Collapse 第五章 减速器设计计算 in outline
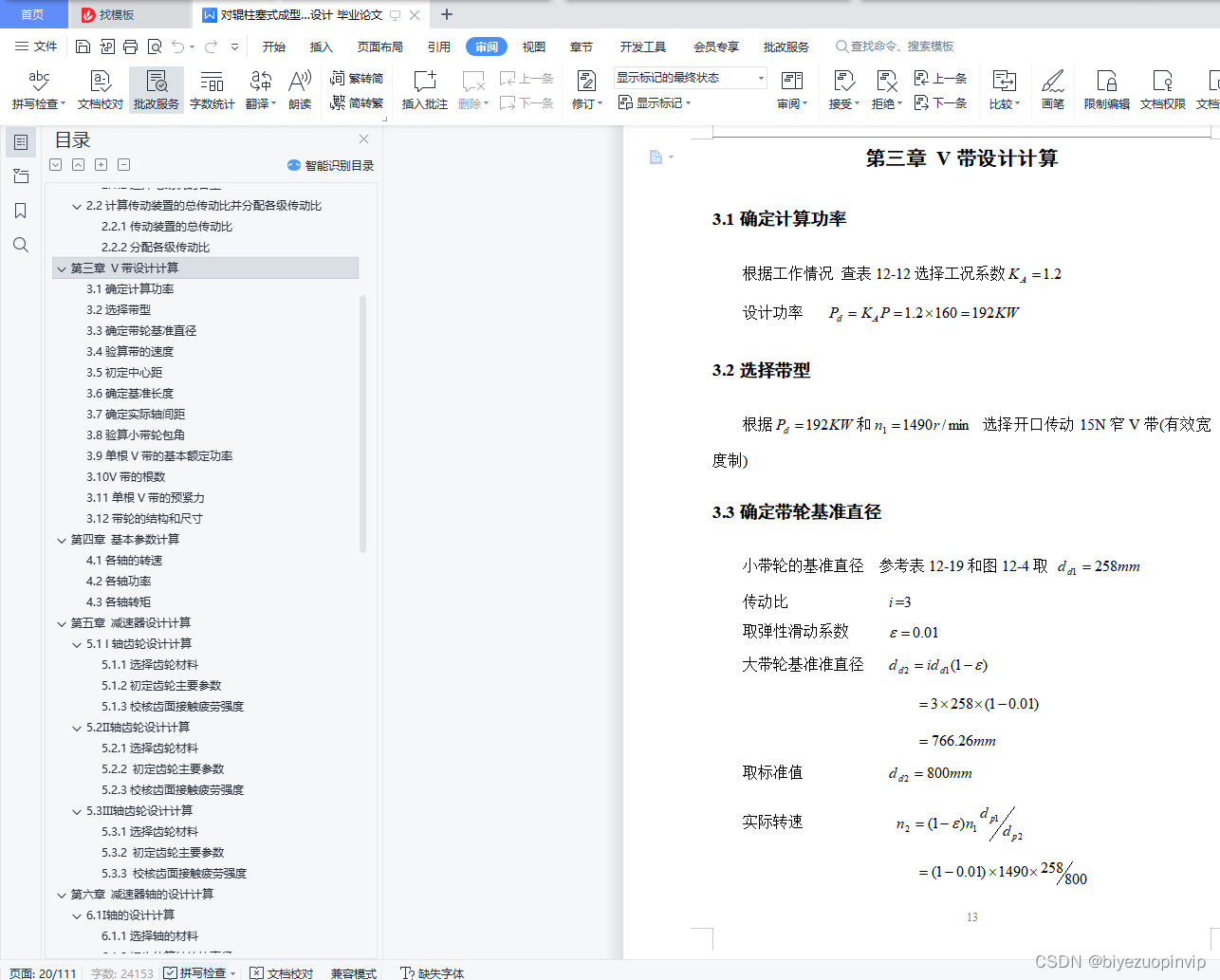The image size is (1220, 980). tap(61, 622)
